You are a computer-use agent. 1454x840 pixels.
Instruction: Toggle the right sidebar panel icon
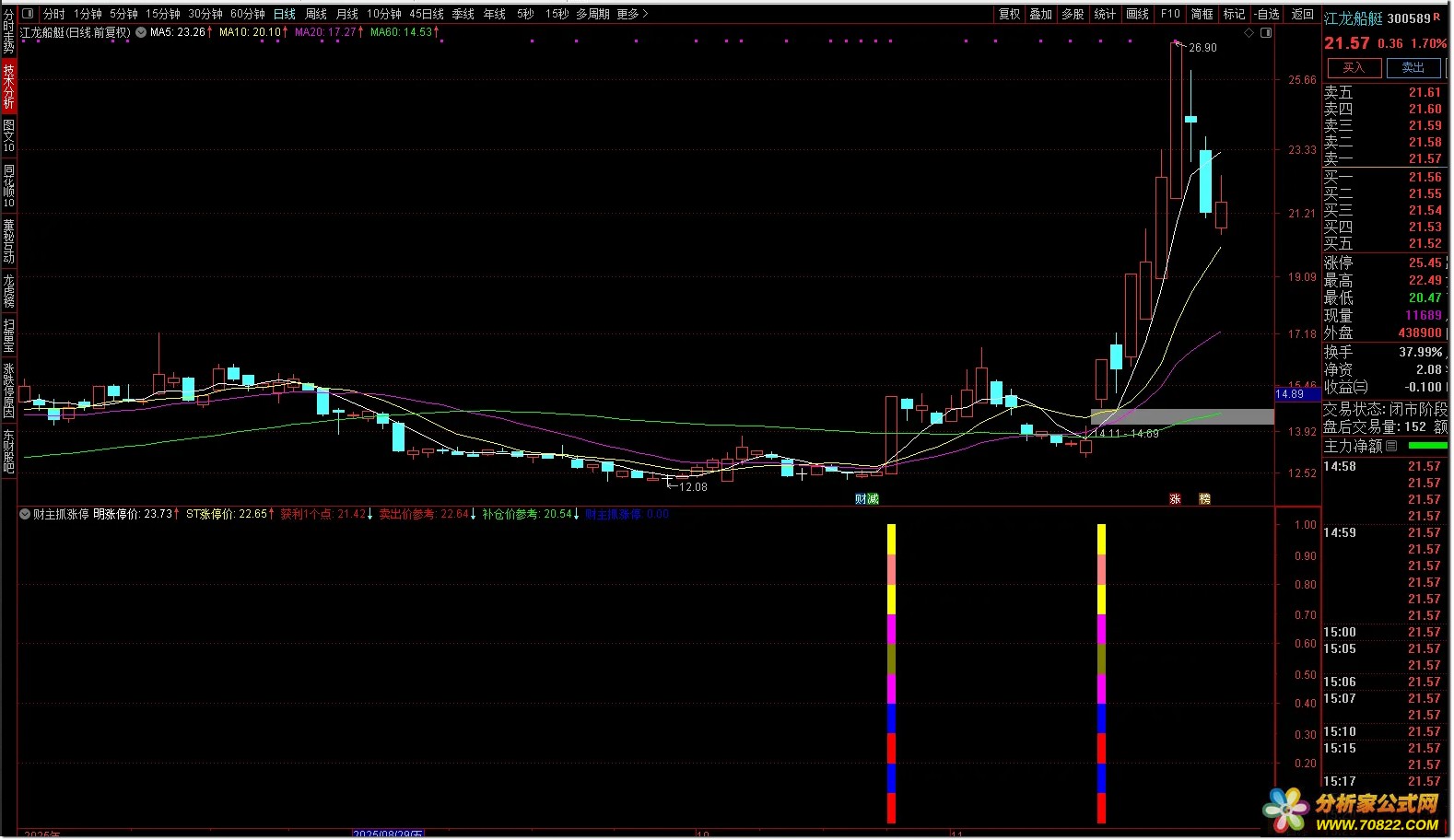[x=1266, y=32]
